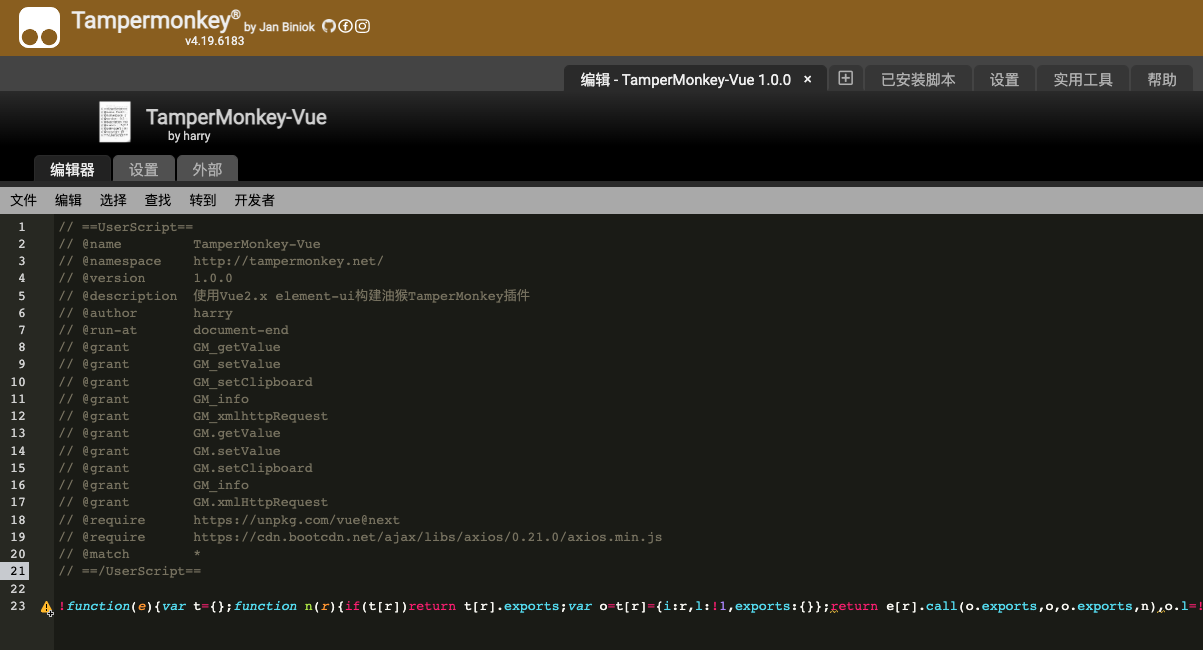Select the 编辑器 sub-tab

coord(72,169)
